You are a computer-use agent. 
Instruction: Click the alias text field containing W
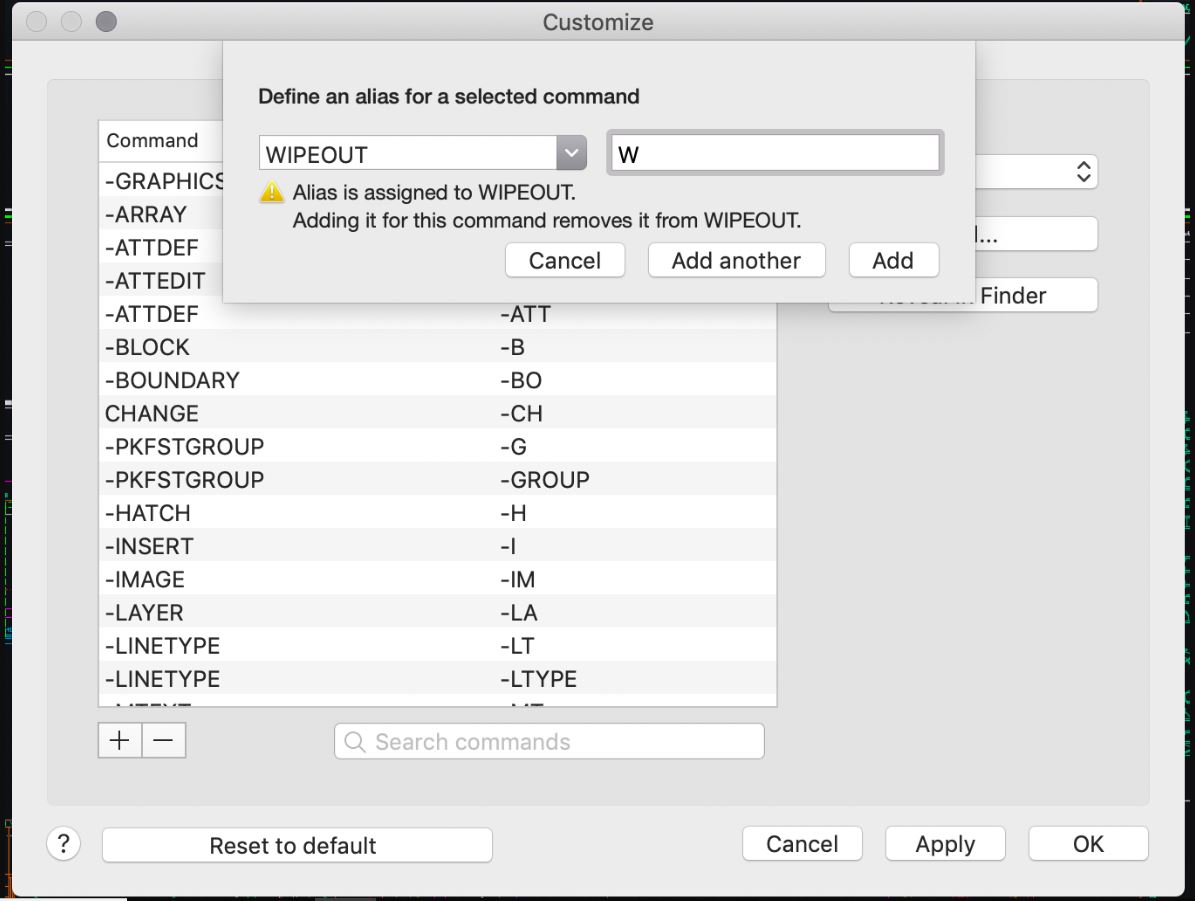775,154
